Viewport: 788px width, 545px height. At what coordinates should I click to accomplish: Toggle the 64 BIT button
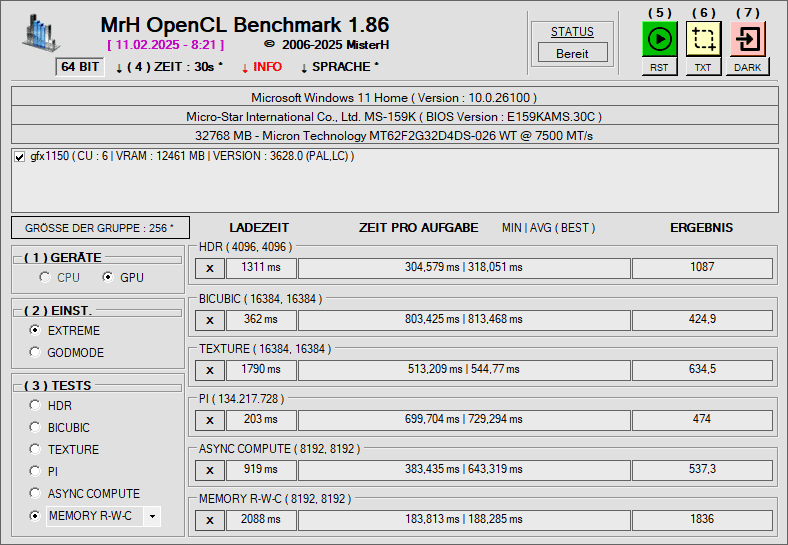(80, 67)
